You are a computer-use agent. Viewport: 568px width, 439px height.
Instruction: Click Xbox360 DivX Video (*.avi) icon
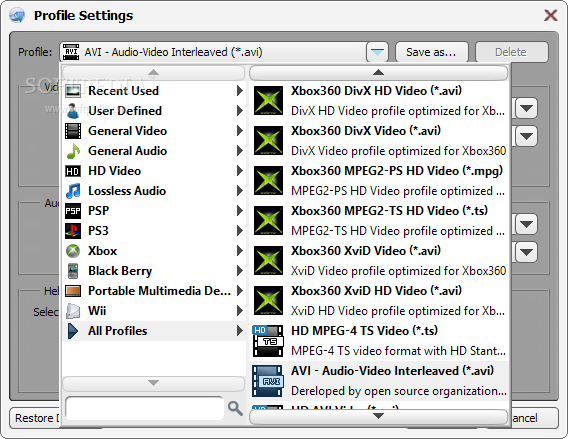point(268,141)
